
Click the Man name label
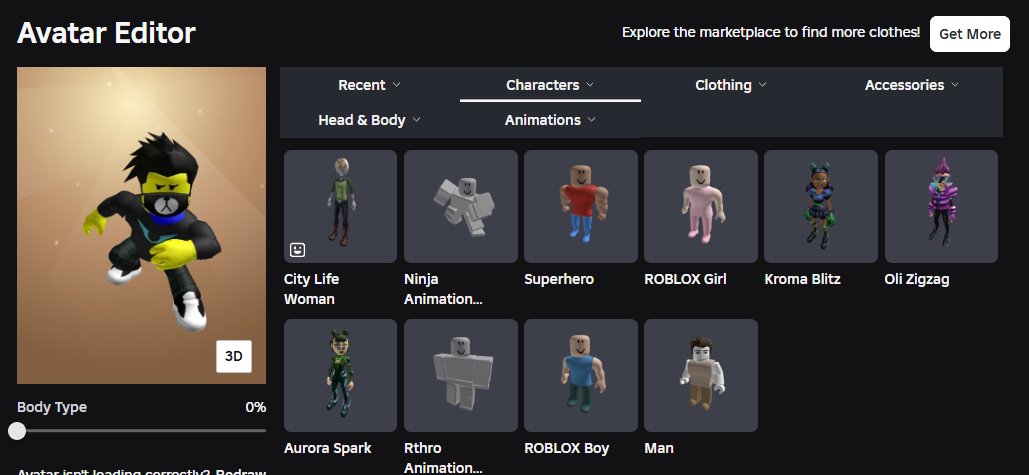[659, 448]
